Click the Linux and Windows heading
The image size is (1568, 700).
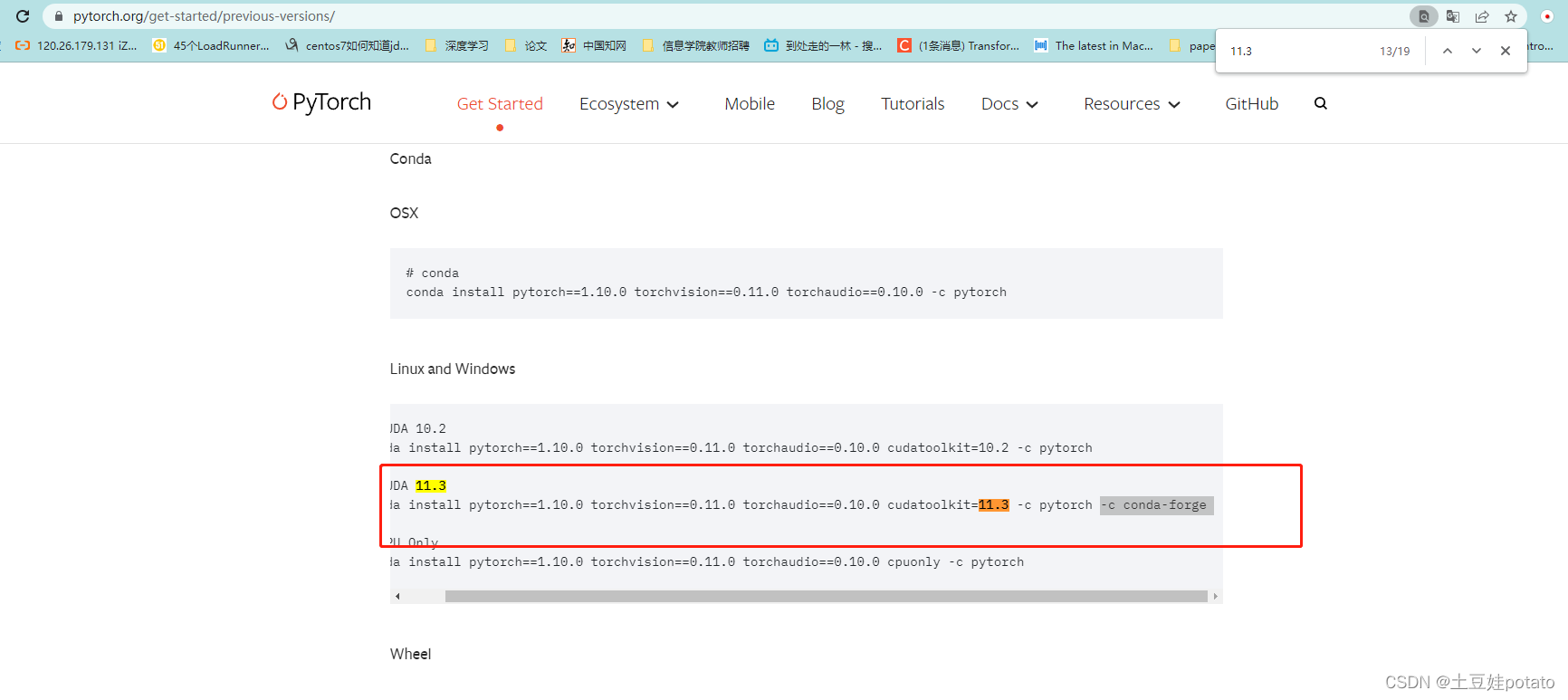[x=453, y=369]
